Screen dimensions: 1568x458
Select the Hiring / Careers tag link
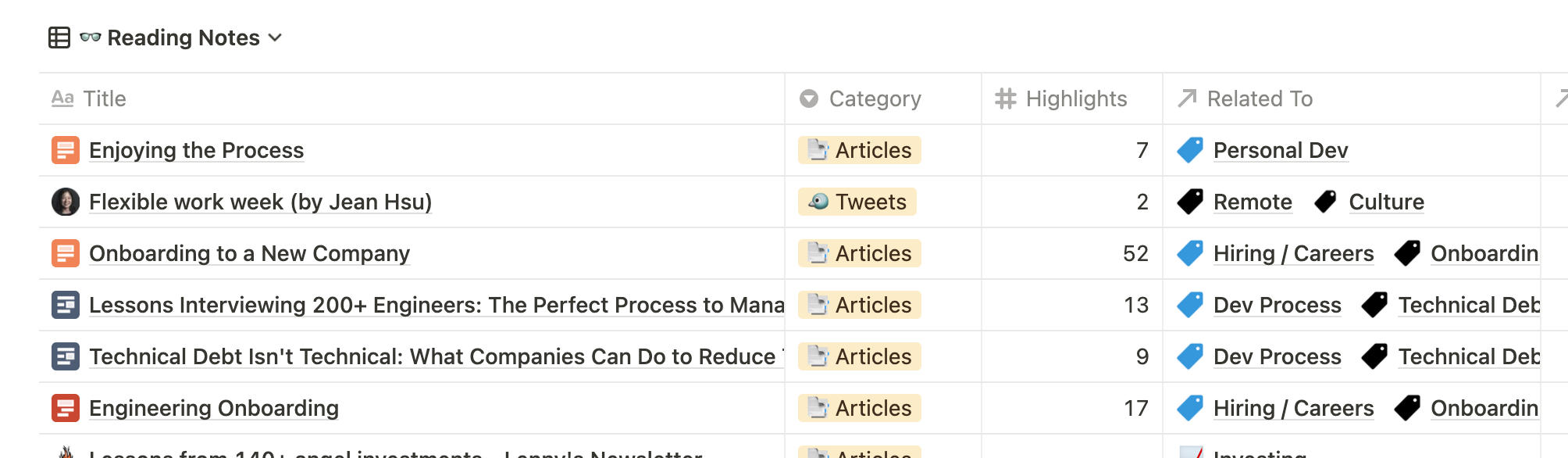pyautogui.click(x=1292, y=253)
